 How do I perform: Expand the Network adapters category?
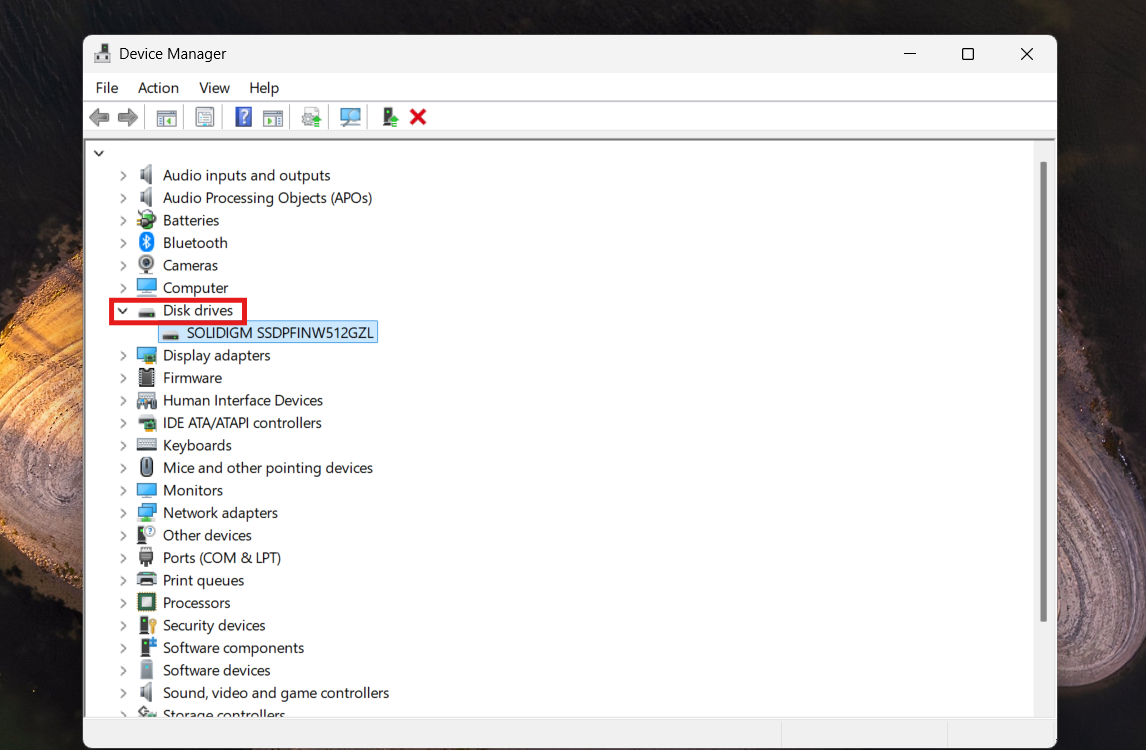tap(122, 512)
